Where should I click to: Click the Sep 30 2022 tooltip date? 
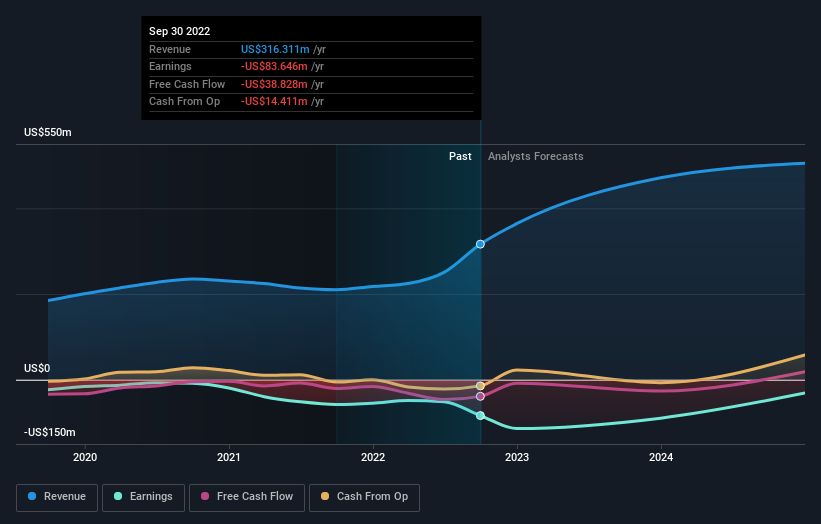pyautogui.click(x=180, y=31)
